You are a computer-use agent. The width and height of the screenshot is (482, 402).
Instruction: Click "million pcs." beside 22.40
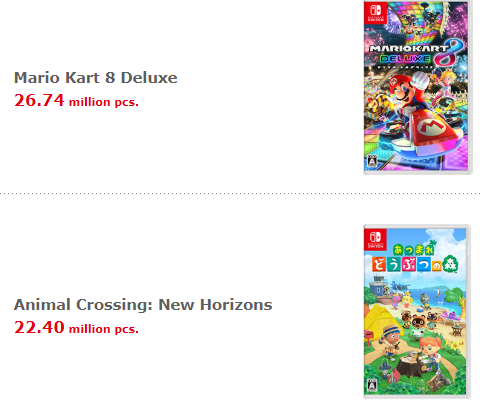pyautogui.click(x=103, y=329)
